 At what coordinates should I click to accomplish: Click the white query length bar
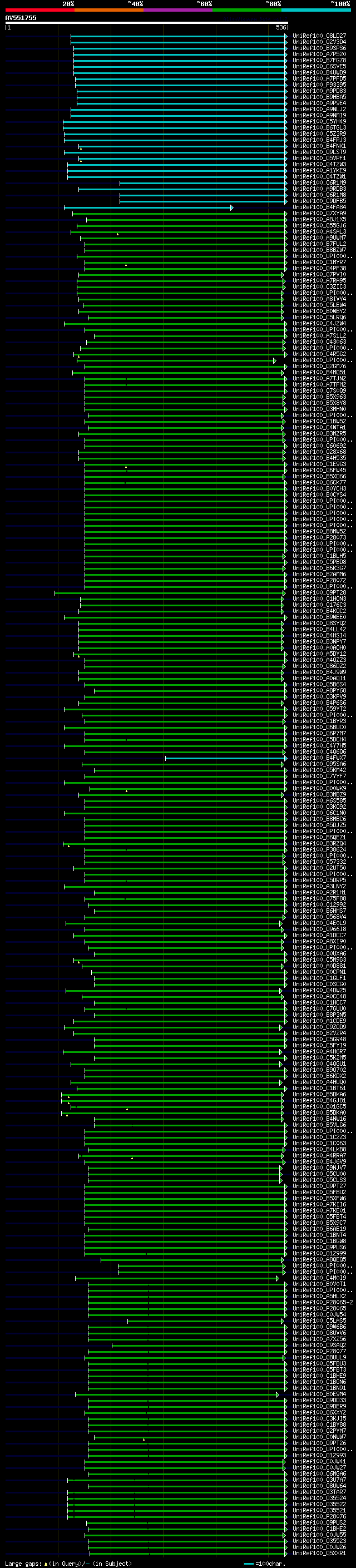pos(147,23)
